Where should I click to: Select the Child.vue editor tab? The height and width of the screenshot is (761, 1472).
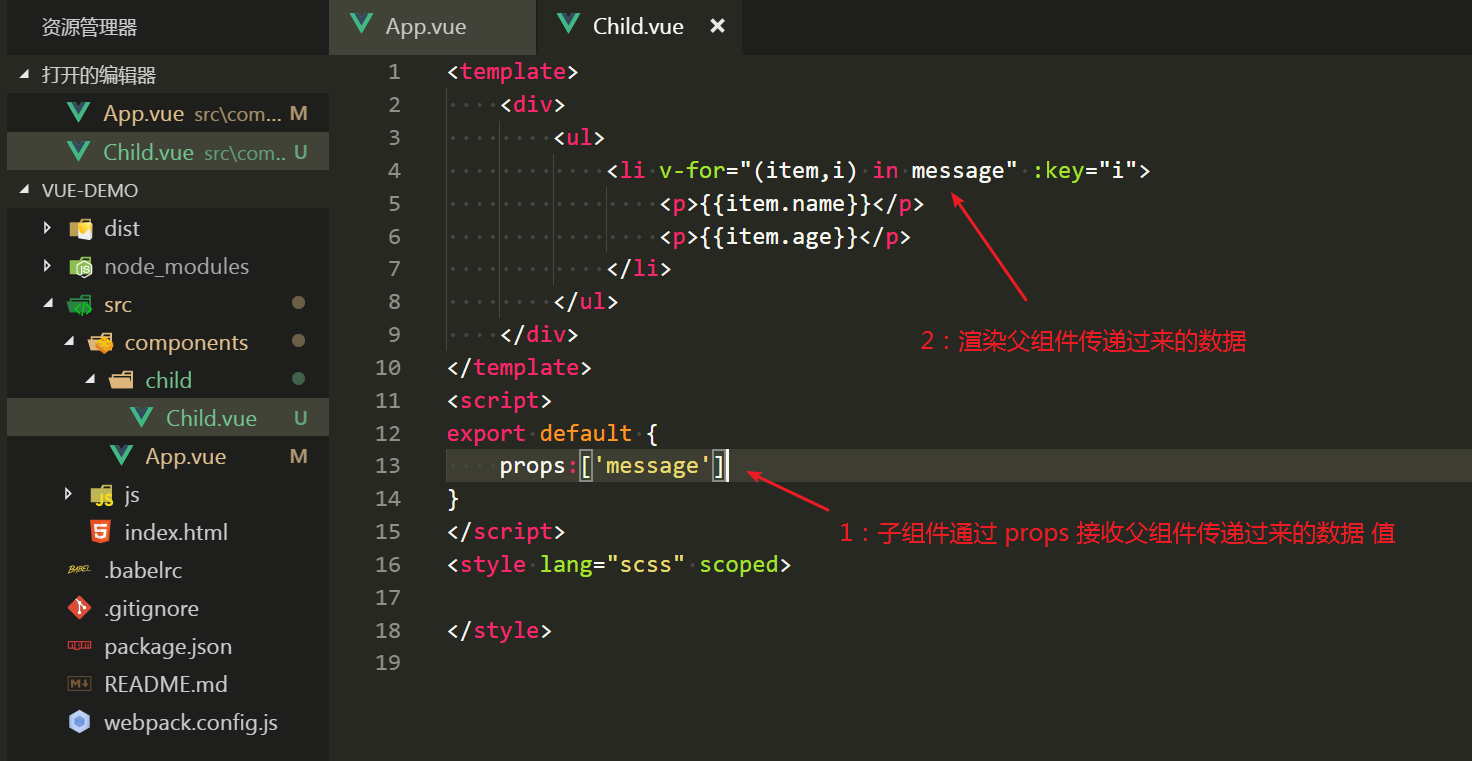(639, 27)
